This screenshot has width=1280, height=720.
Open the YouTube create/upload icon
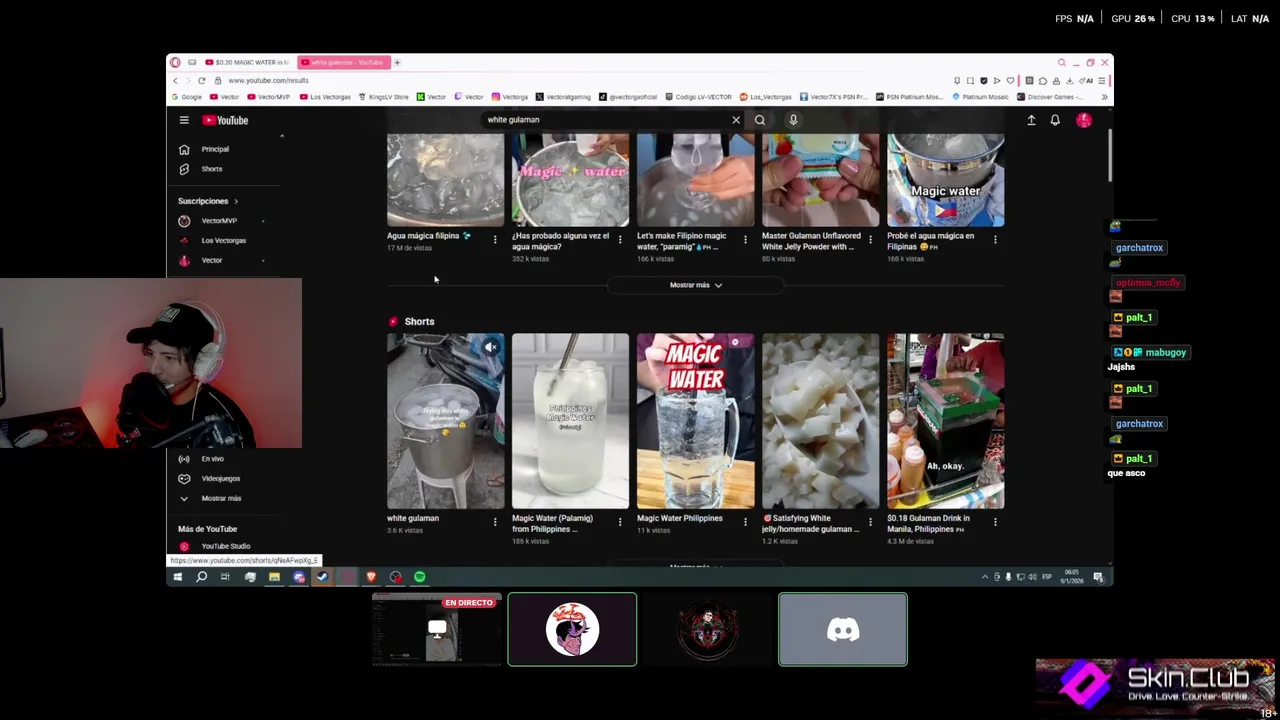1031,120
